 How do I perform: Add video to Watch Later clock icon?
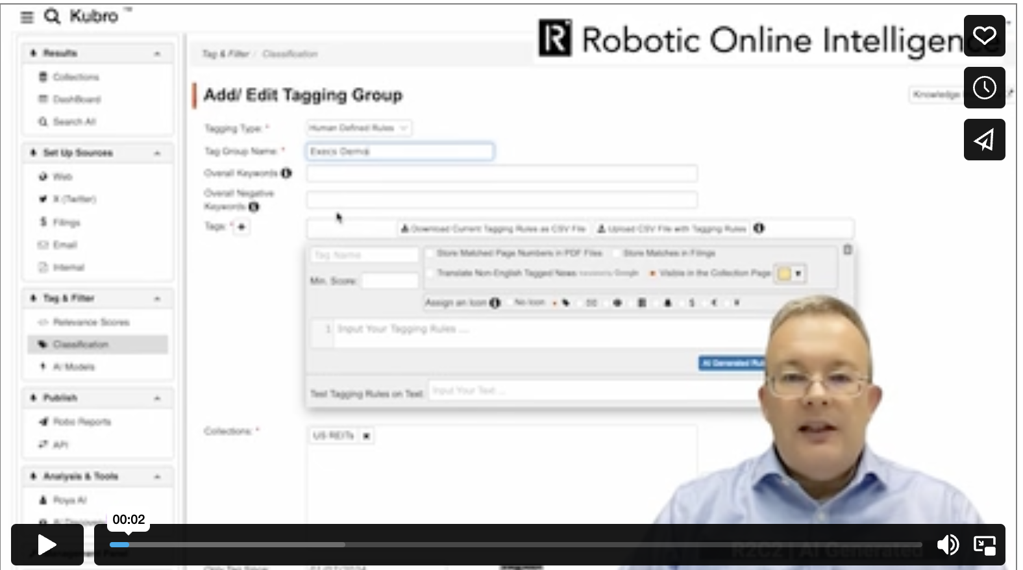click(984, 87)
